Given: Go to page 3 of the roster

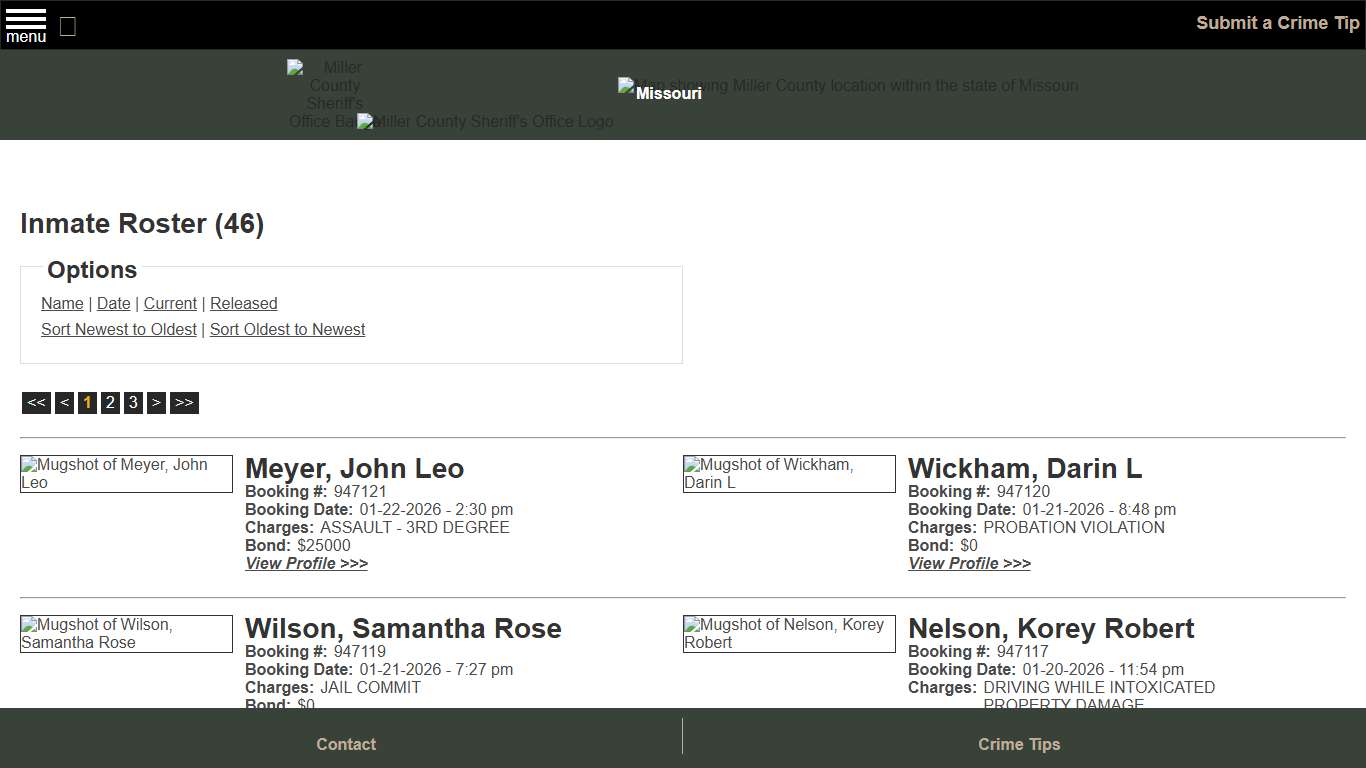Looking at the screenshot, I should tap(133, 402).
